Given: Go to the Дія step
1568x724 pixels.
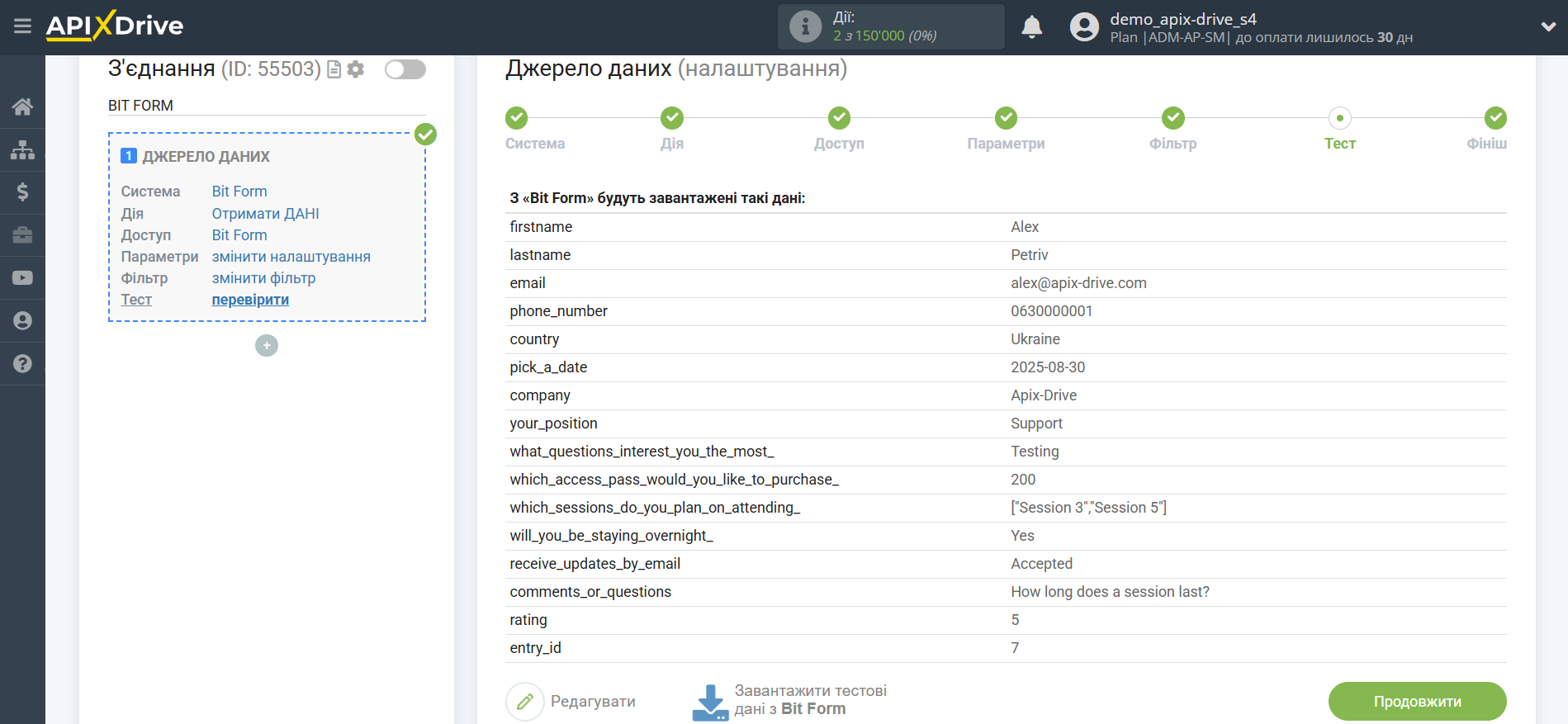Looking at the screenshot, I should click(672, 130).
